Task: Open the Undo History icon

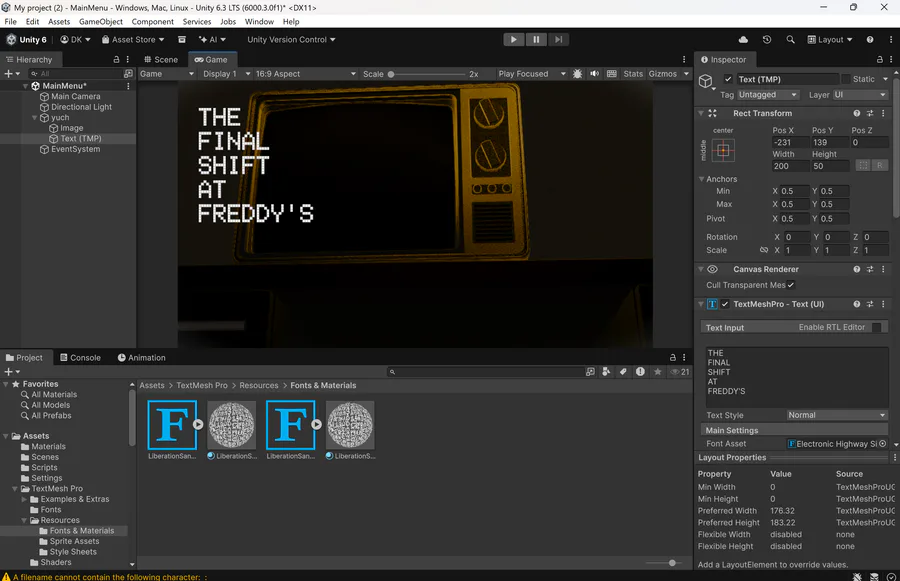Action: coord(767,40)
